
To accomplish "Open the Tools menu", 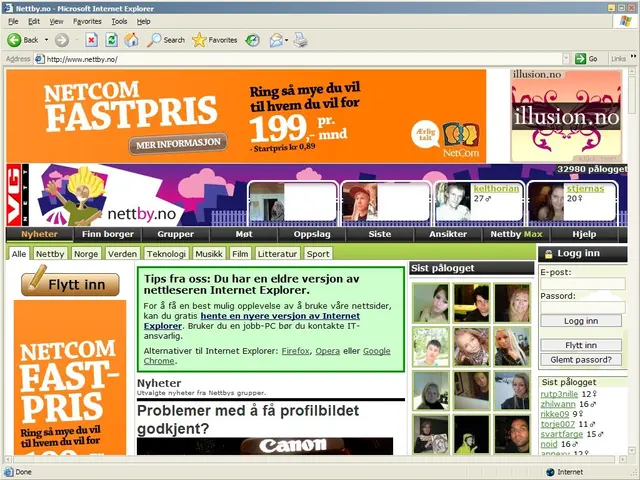I will pos(119,21).
